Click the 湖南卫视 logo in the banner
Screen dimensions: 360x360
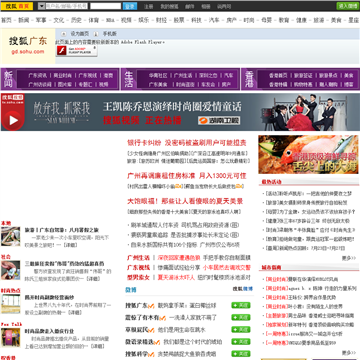coord(219,120)
